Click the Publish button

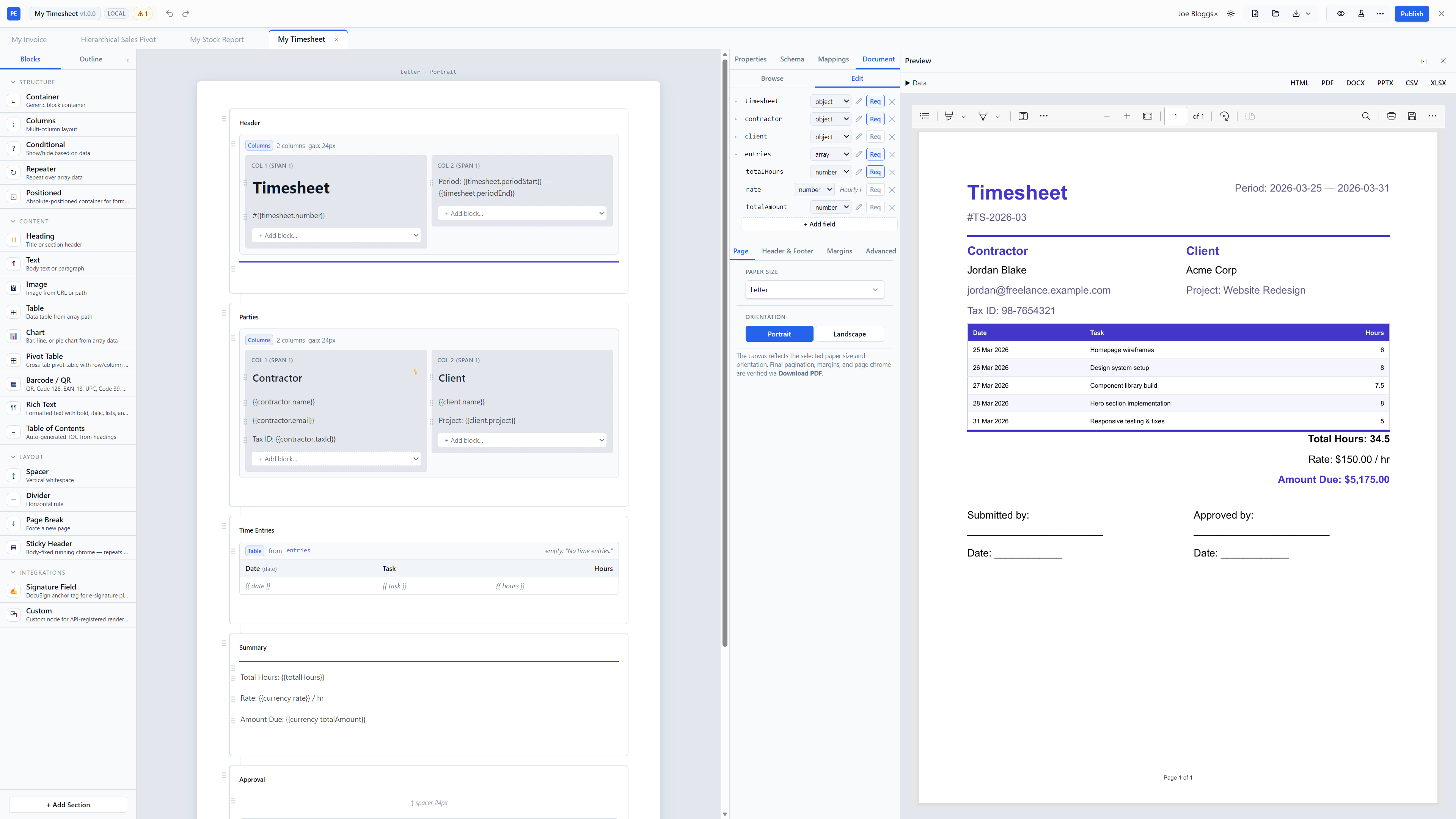pos(1411,13)
